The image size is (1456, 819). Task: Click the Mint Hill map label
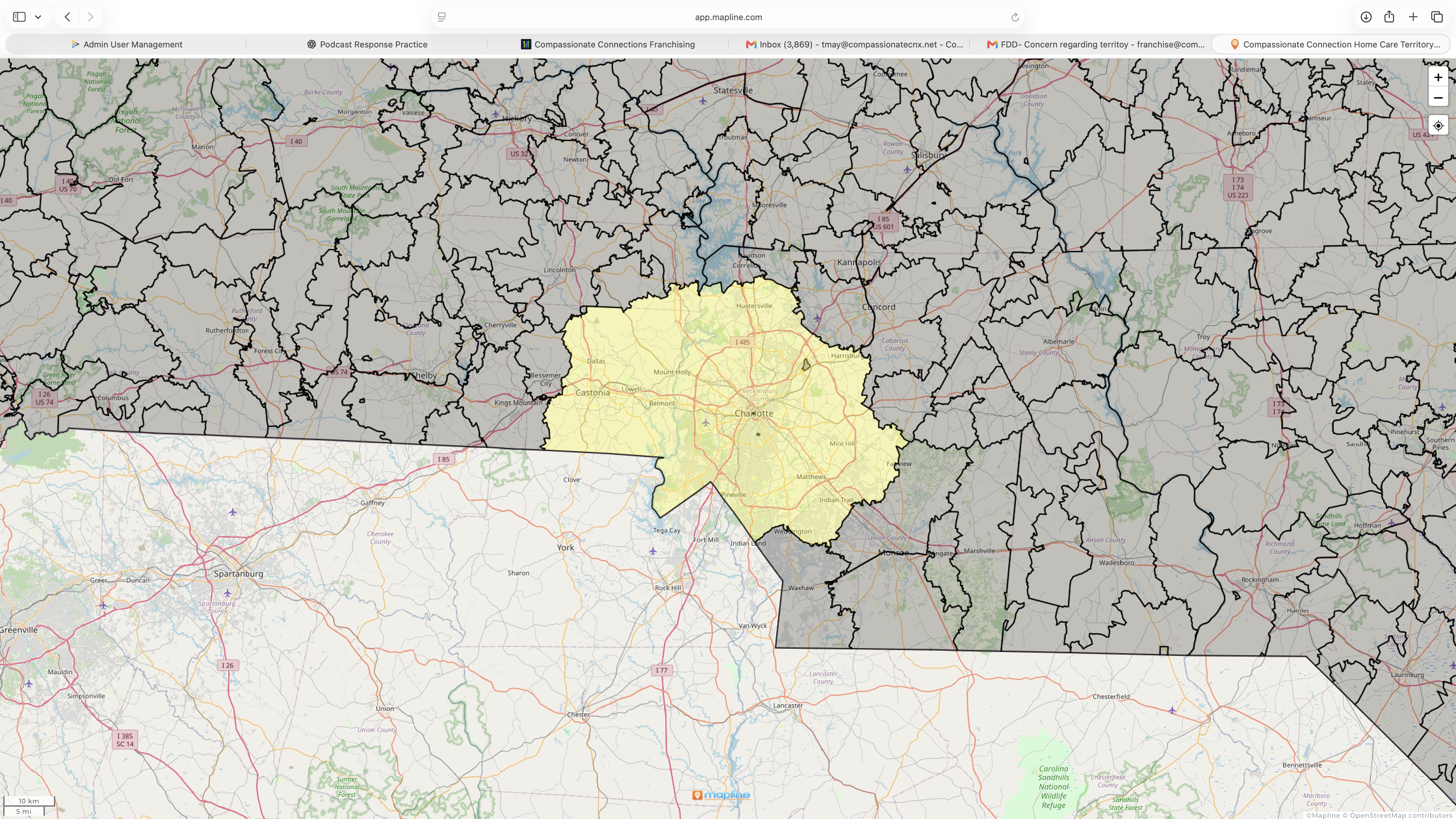[x=842, y=444]
